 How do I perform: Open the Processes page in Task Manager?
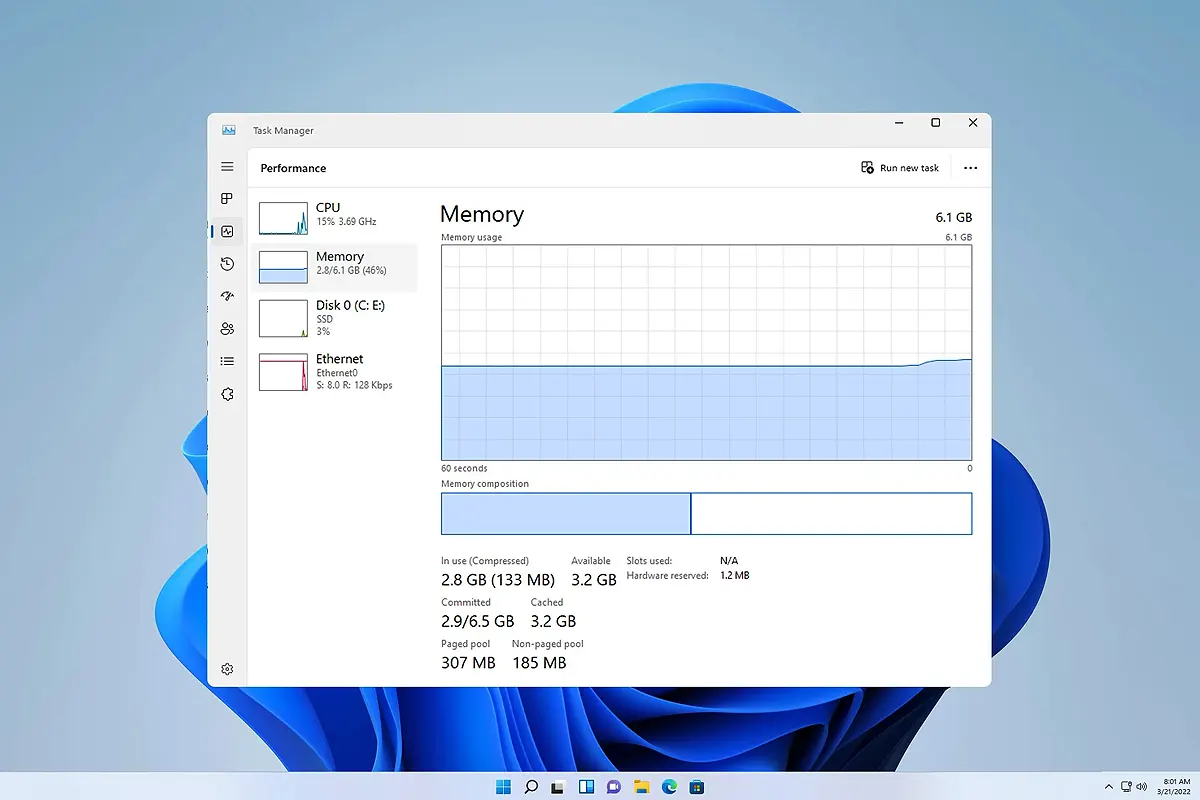227,198
